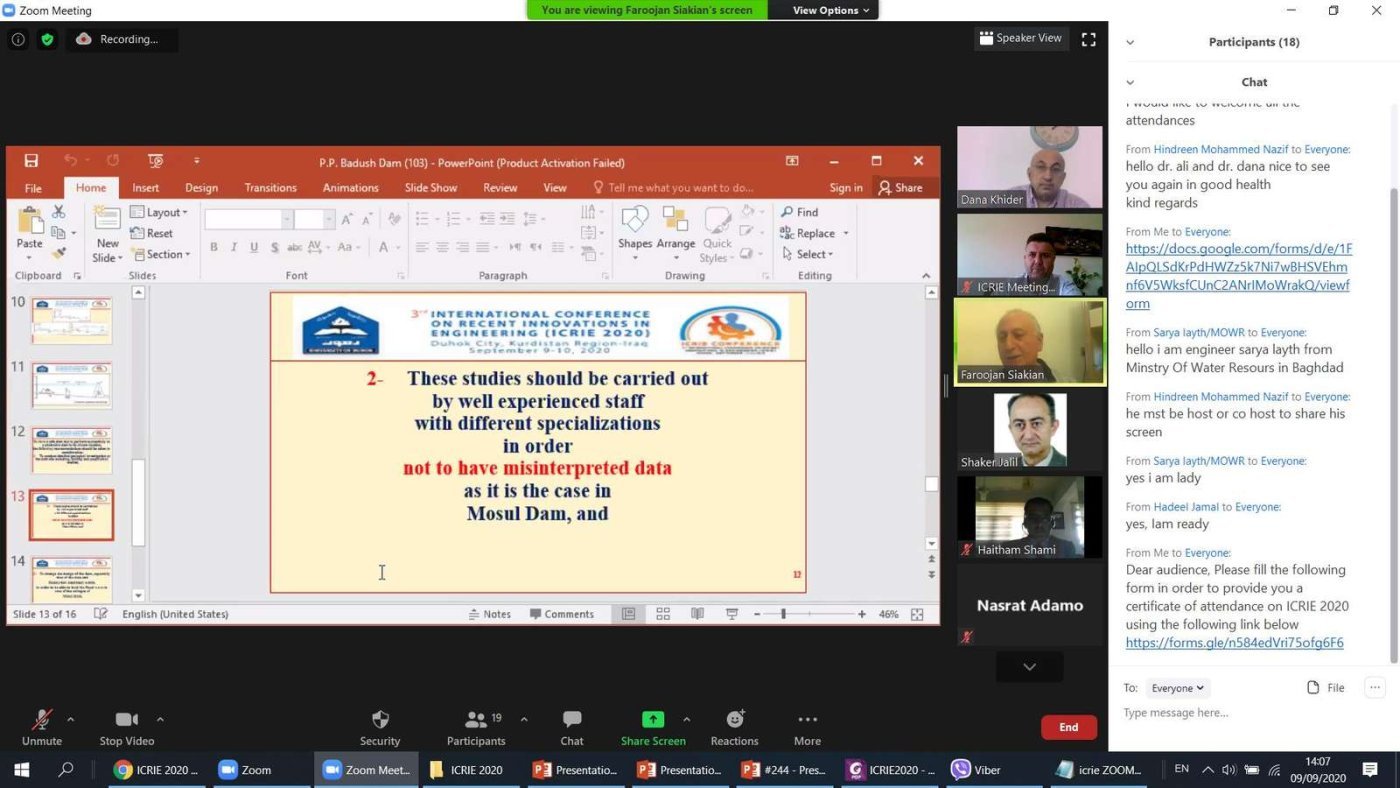Click the green Share Screen icon
The width and height of the screenshot is (1400, 788).
coord(653,719)
